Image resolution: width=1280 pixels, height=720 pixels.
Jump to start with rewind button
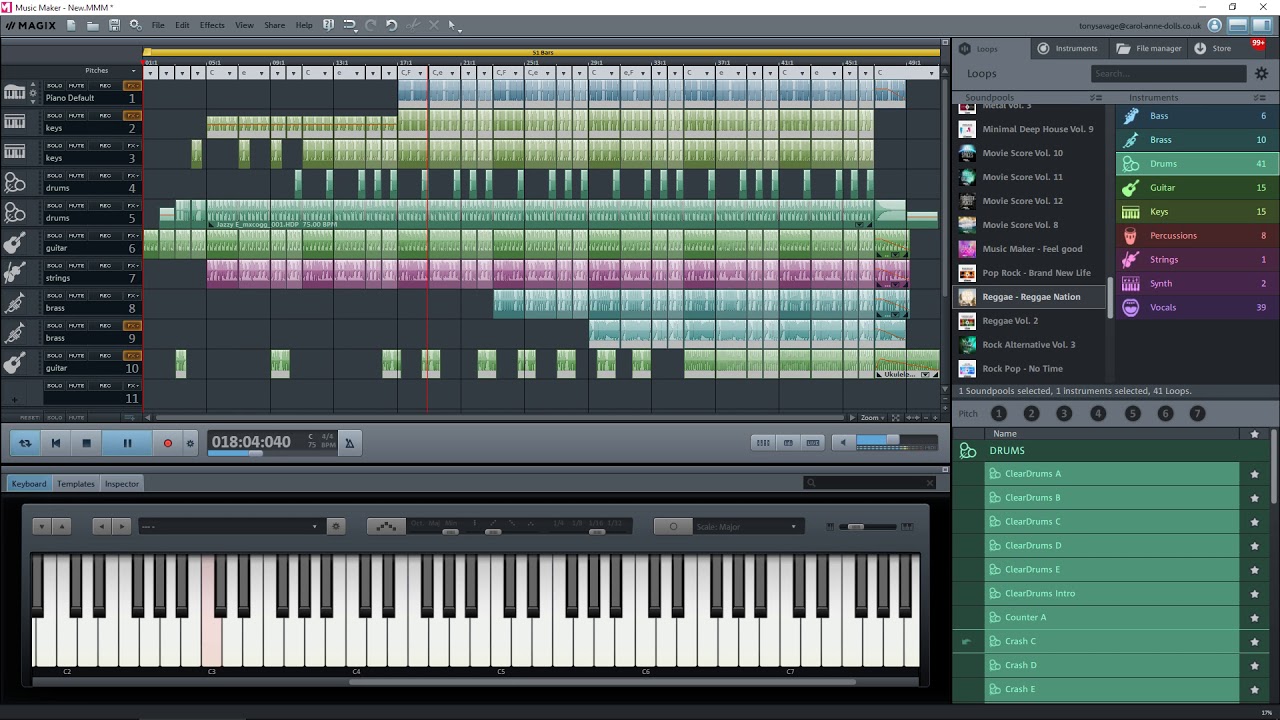[x=56, y=443]
